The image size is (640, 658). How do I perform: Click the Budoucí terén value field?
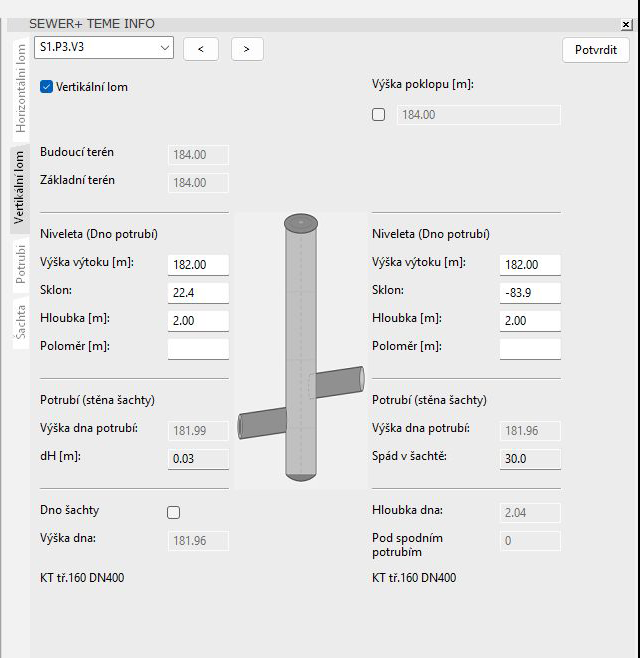[x=199, y=155]
